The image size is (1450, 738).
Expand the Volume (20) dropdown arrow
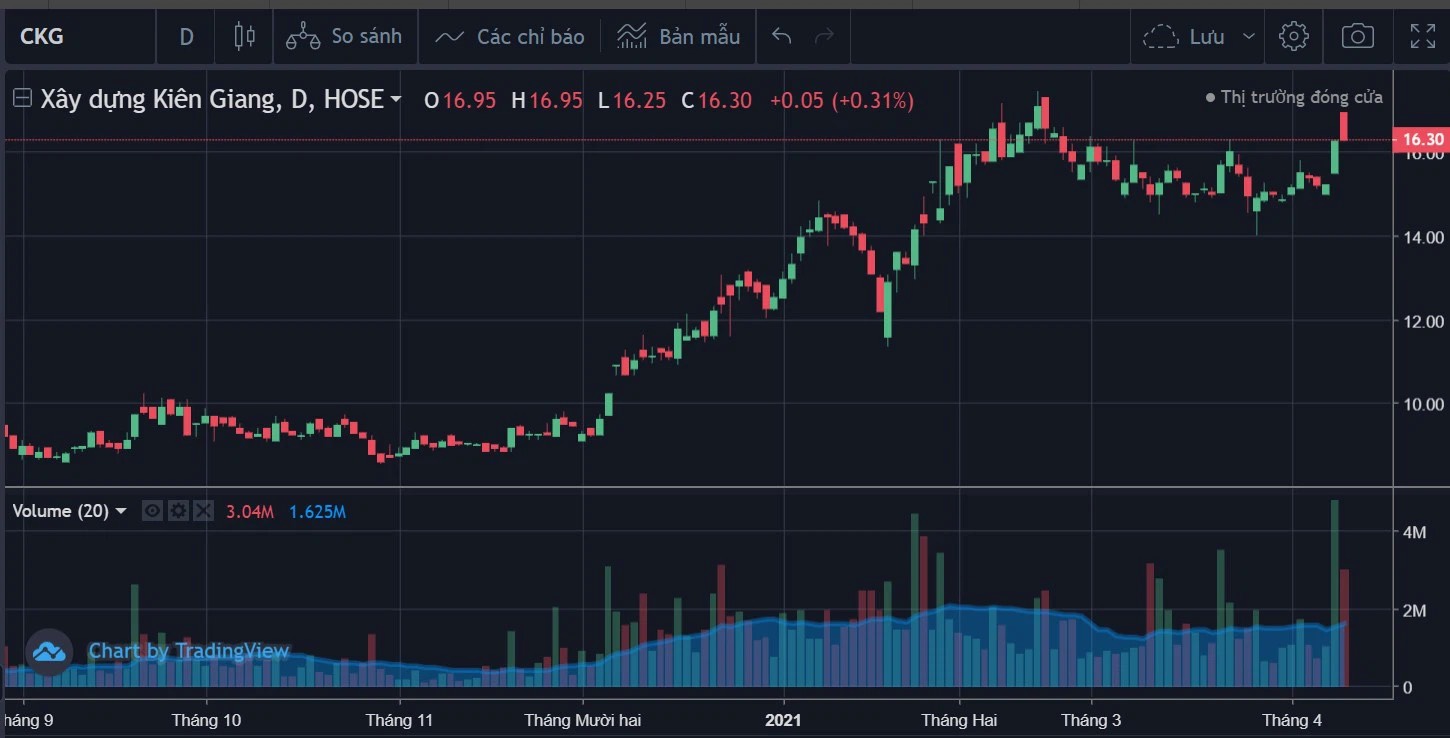[x=122, y=511]
